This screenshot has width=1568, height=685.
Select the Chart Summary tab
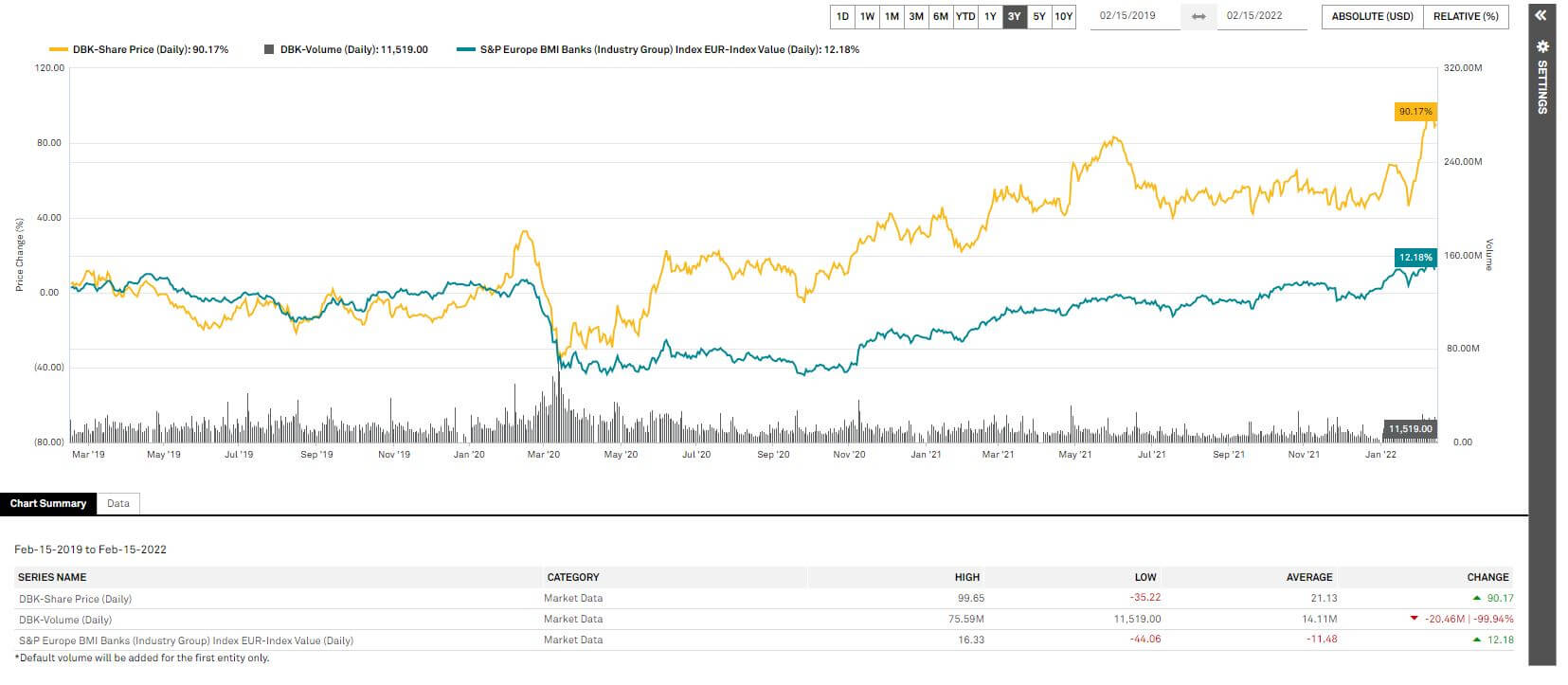pyautogui.click(x=48, y=503)
